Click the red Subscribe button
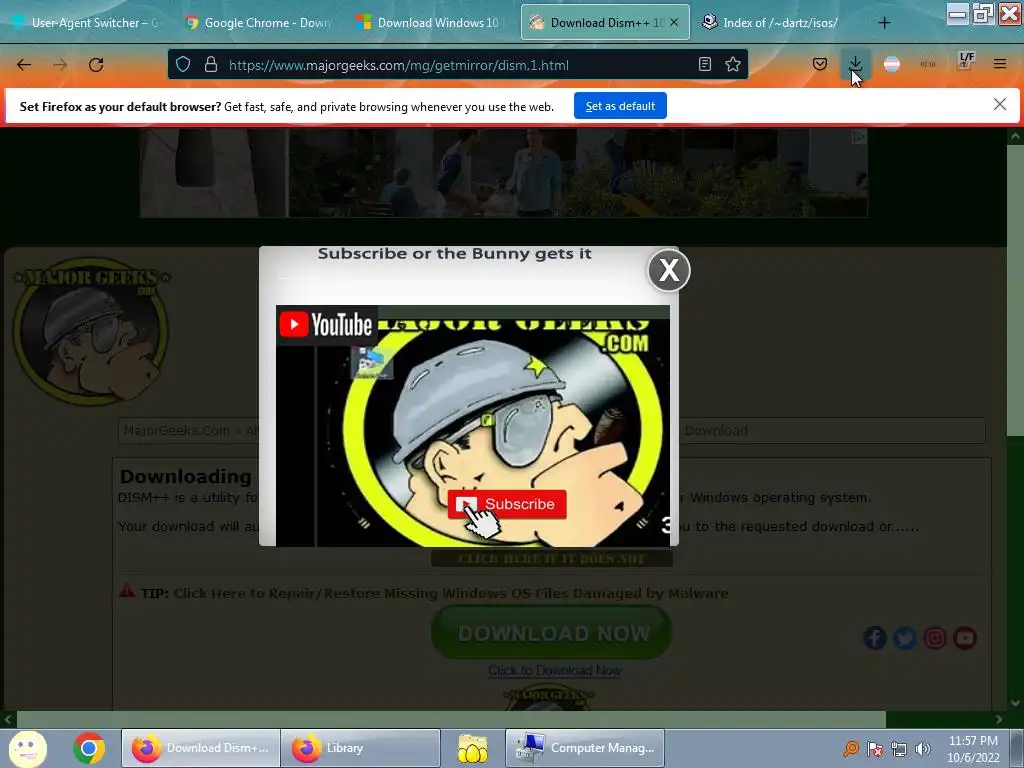Image resolution: width=1024 pixels, height=768 pixels. point(507,504)
